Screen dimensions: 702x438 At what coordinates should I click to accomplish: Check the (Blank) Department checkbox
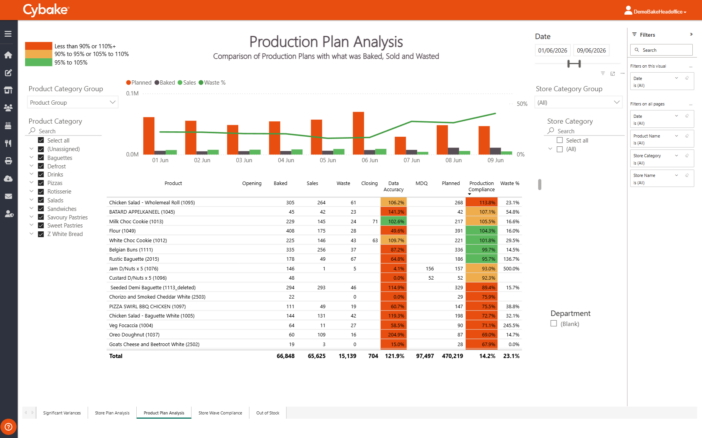point(554,323)
